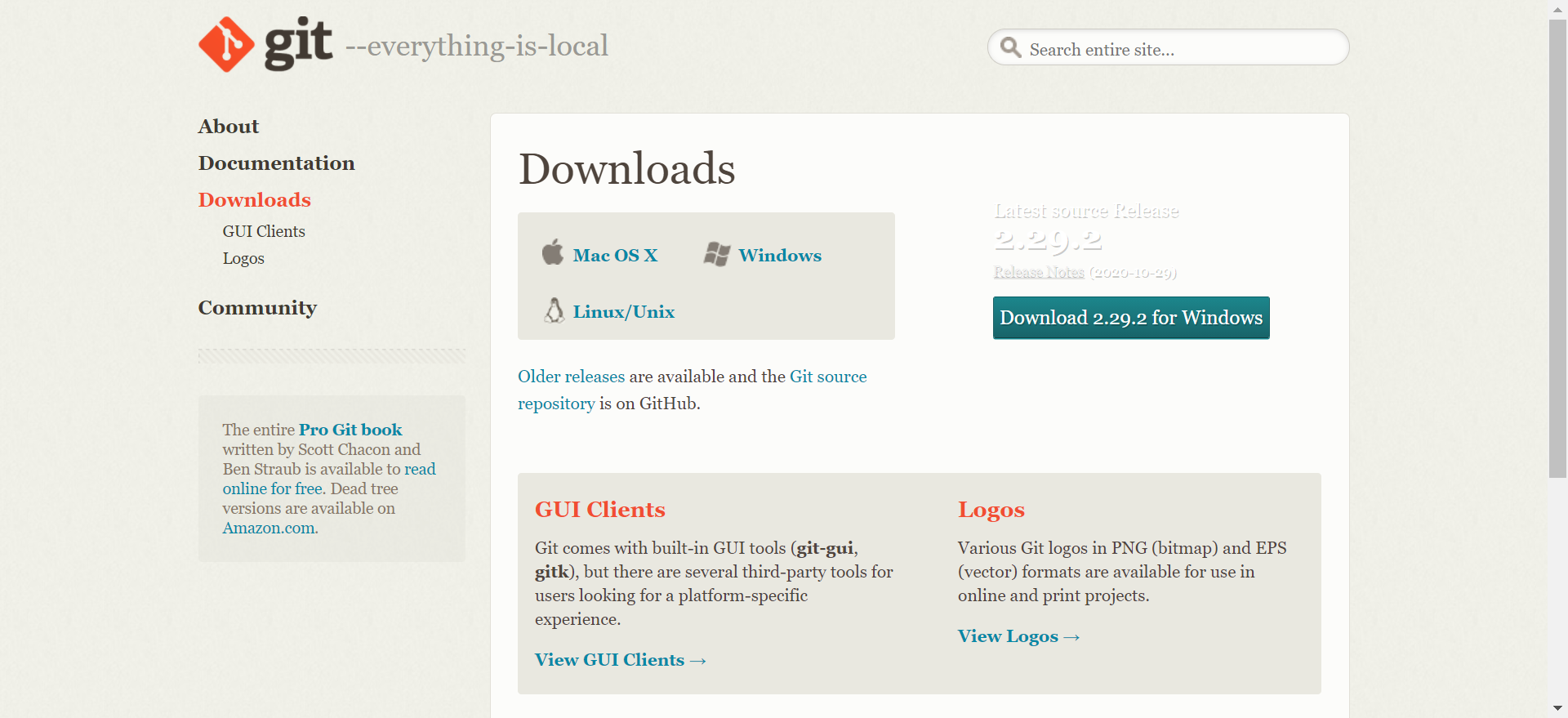The width and height of the screenshot is (1568, 718).
Task: Open the Older releases link
Action: [571, 377]
